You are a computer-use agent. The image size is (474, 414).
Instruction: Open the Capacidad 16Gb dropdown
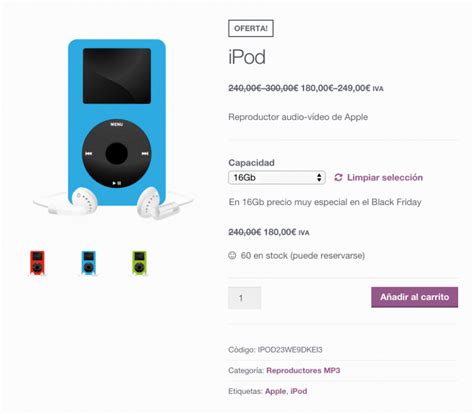click(x=277, y=177)
